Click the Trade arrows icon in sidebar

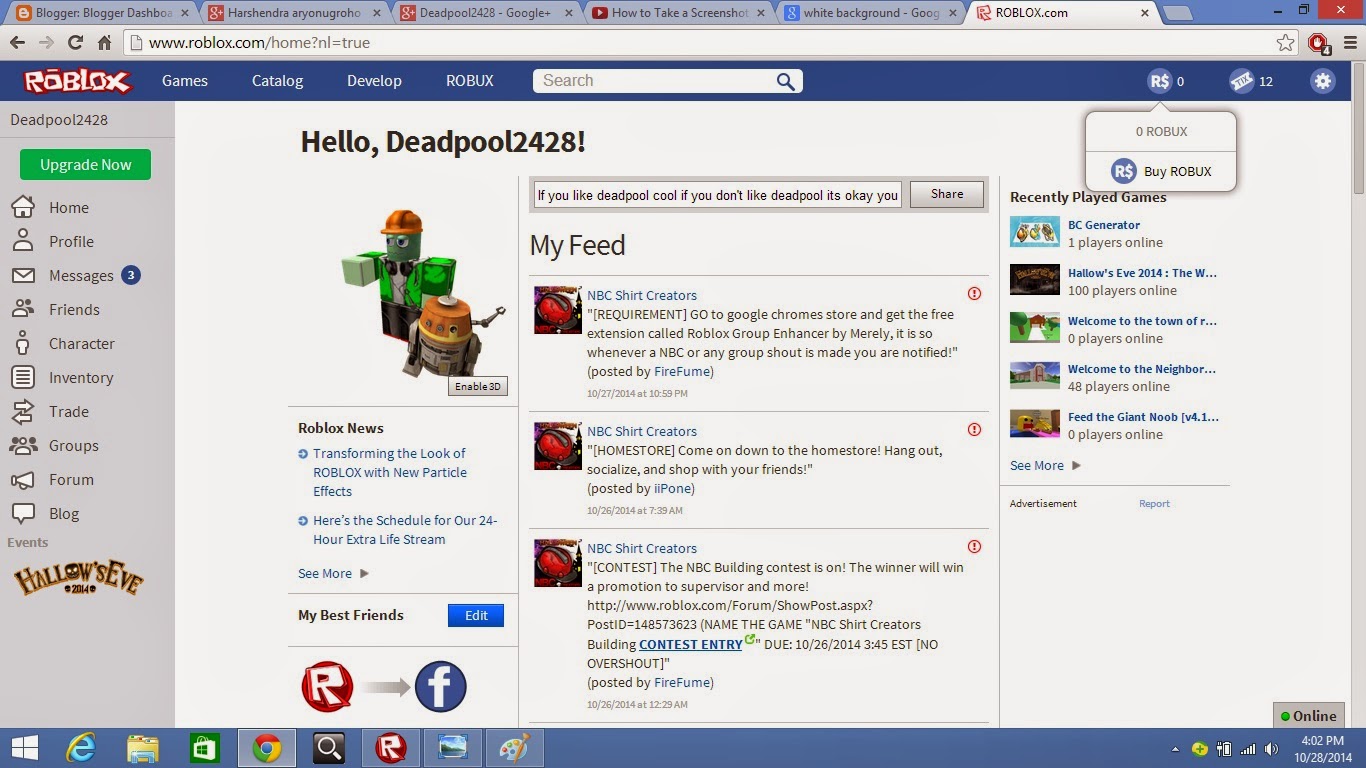[23, 411]
